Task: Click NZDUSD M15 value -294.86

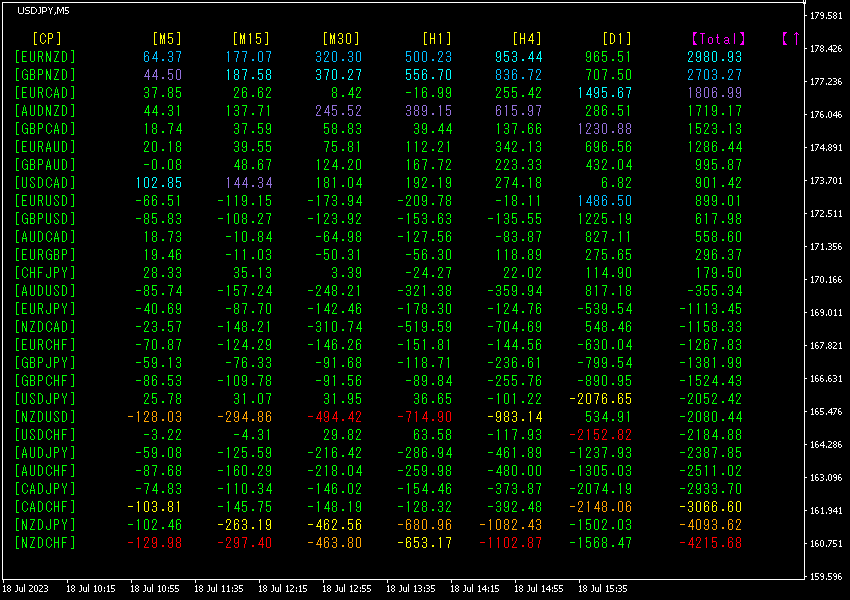Action: pos(244,417)
